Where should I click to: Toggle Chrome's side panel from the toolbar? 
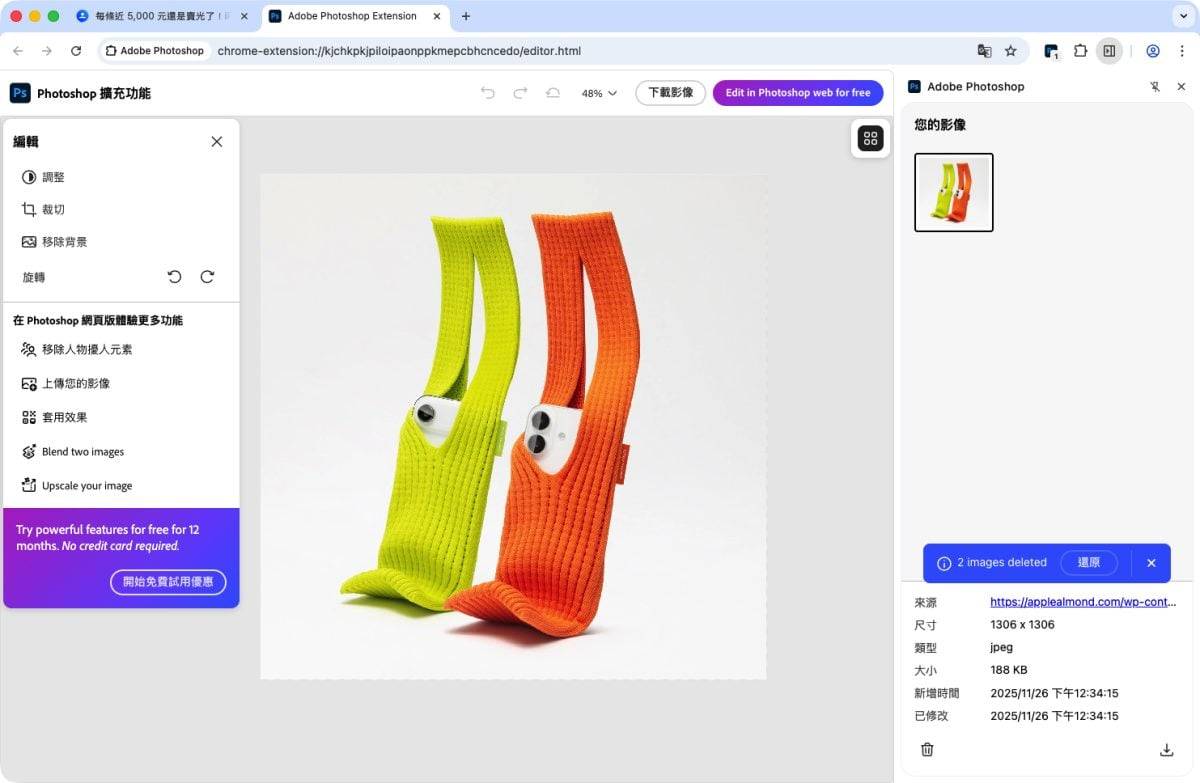click(1110, 51)
